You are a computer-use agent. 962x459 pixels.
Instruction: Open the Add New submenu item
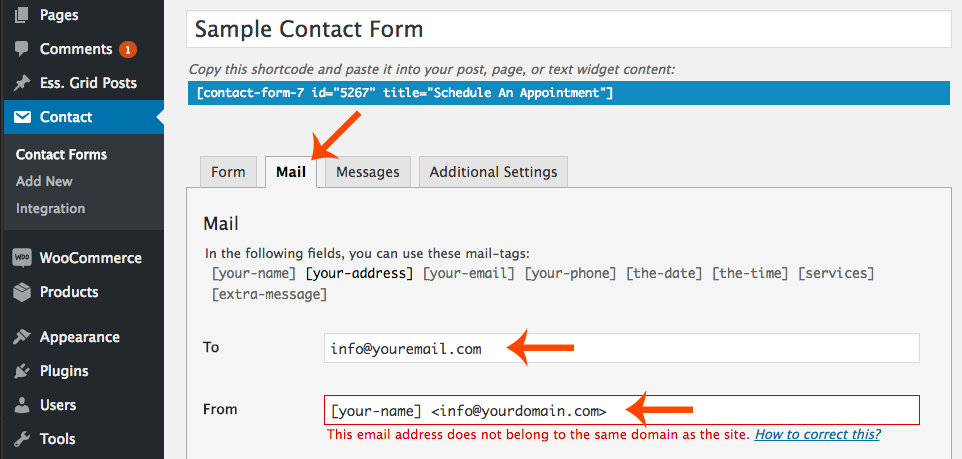click(44, 182)
